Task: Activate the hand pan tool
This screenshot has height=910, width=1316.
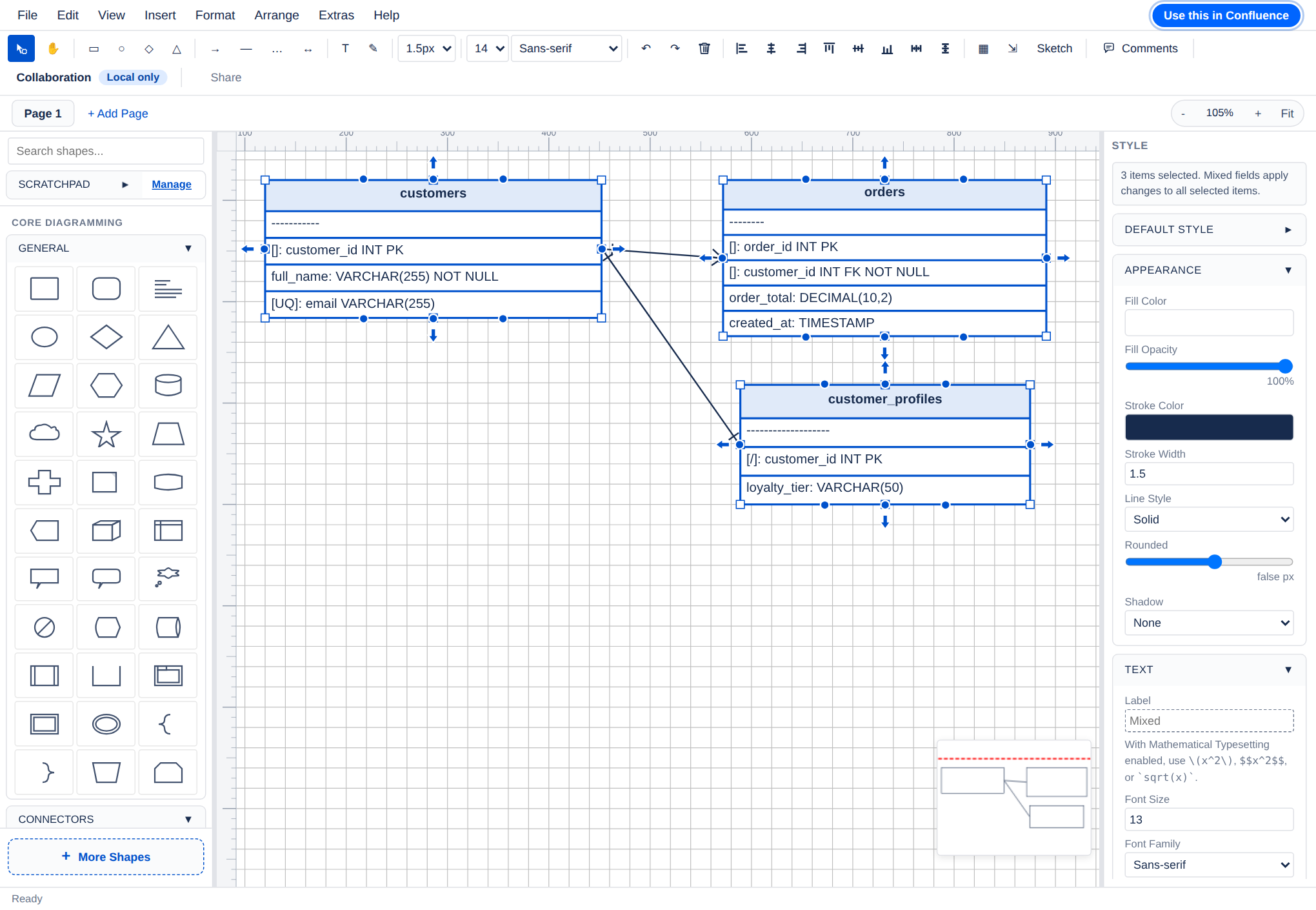Action: (x=53, y=48)
